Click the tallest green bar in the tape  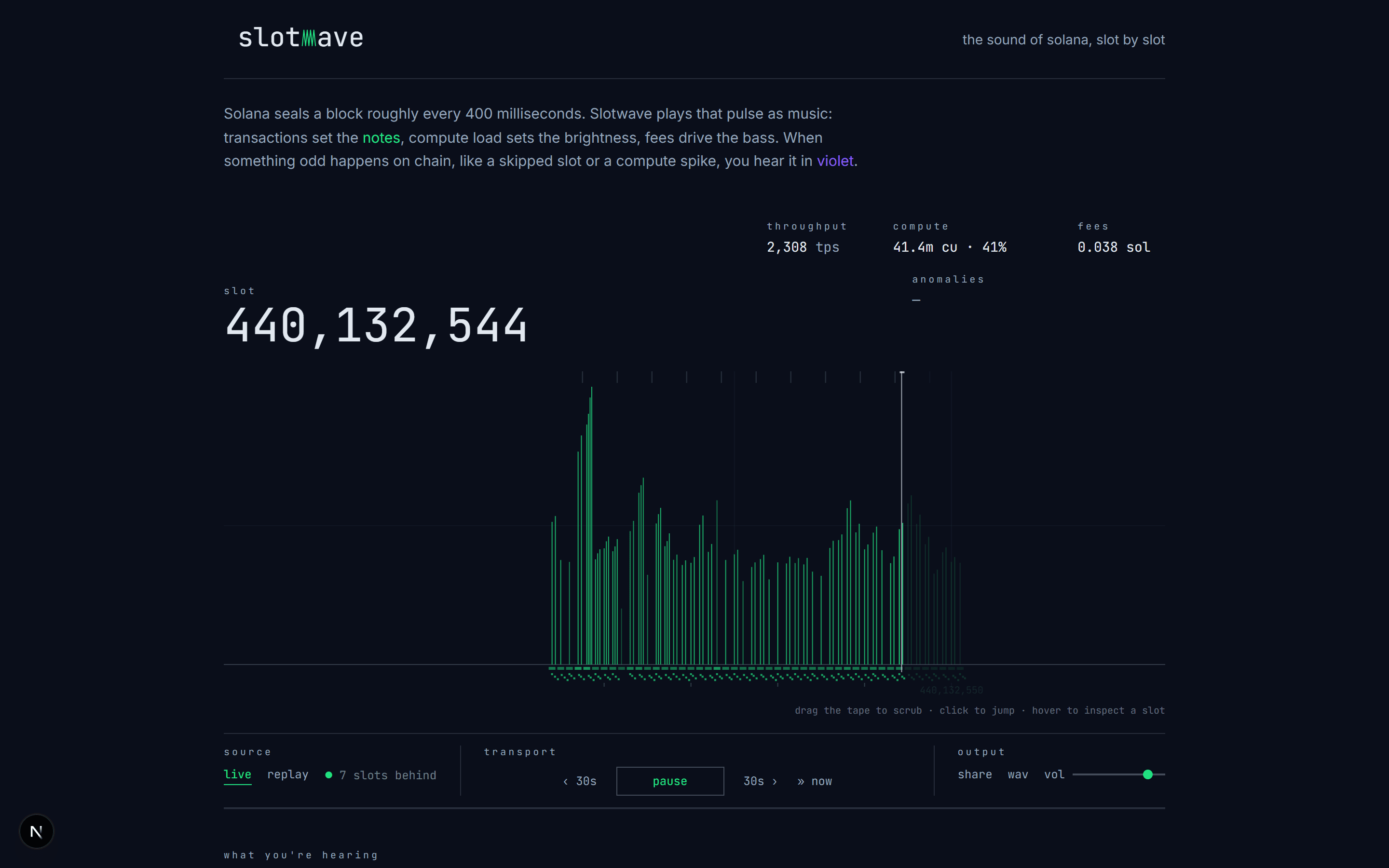tap(591, 525)
